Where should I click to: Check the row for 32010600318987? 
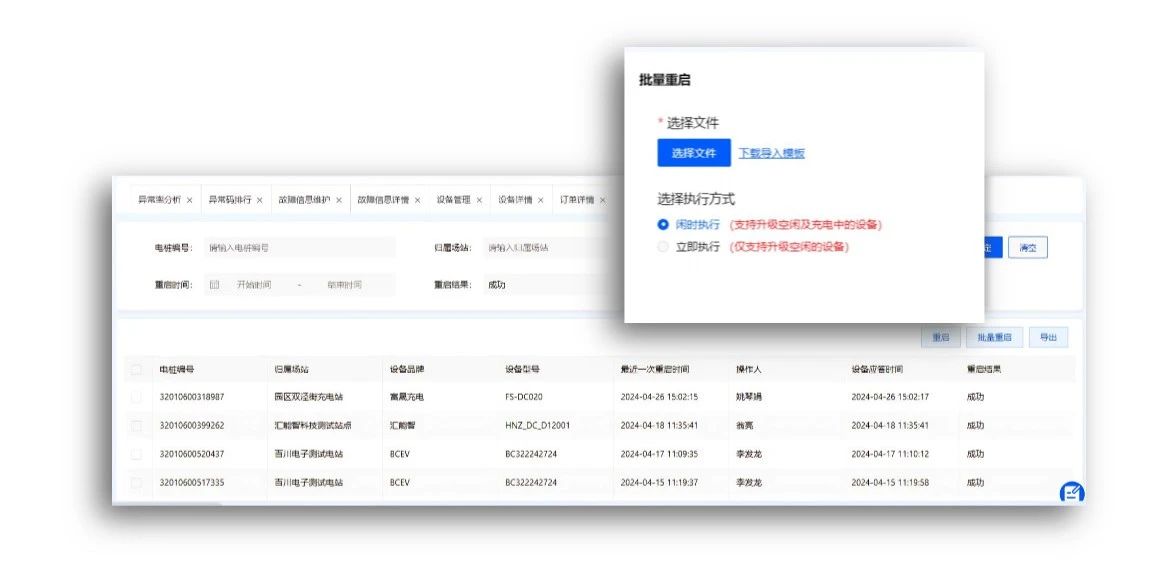(x=136, y=397)
